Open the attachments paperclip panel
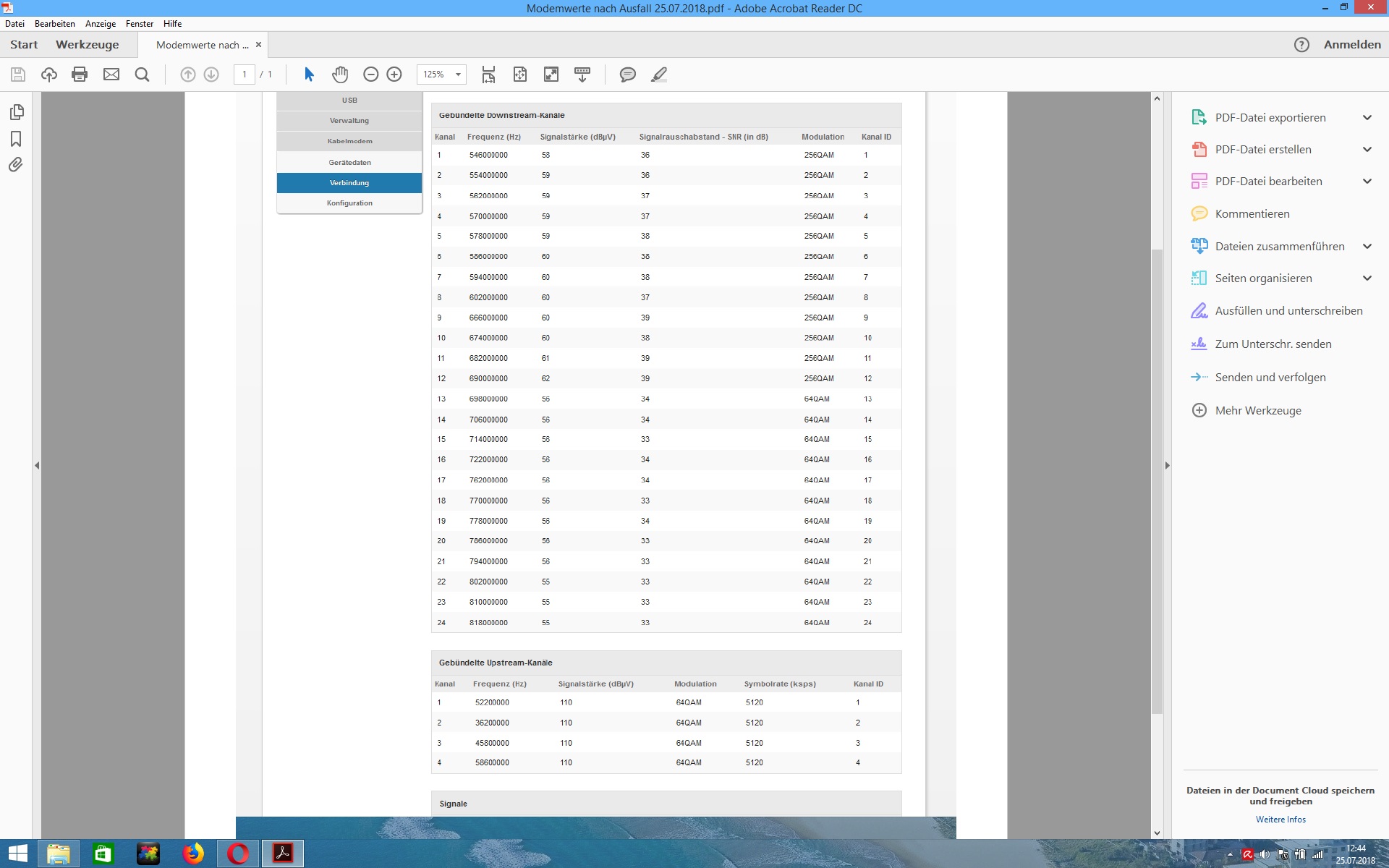This screenshot has height=868, width=1389. tap(16, 165)
